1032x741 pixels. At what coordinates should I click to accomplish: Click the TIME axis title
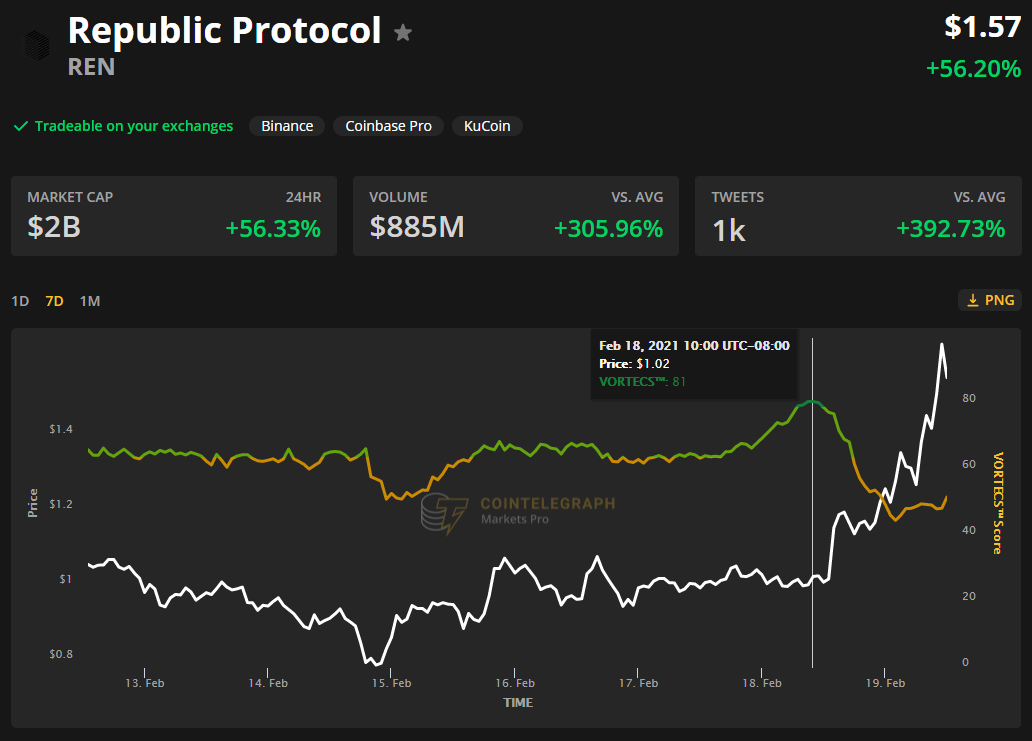pyautogui.click(x=518, y=703)
